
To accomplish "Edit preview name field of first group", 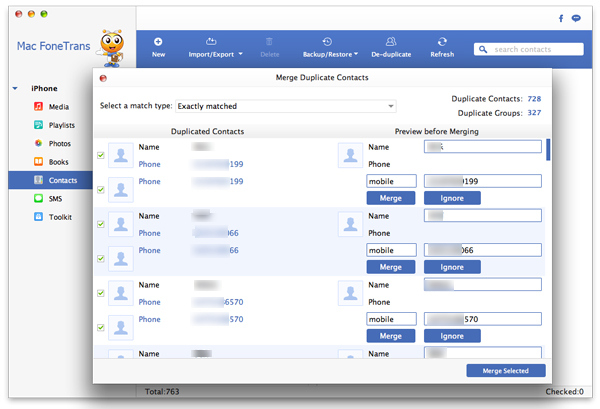I will pyautogui.click(x=483, y=147).
